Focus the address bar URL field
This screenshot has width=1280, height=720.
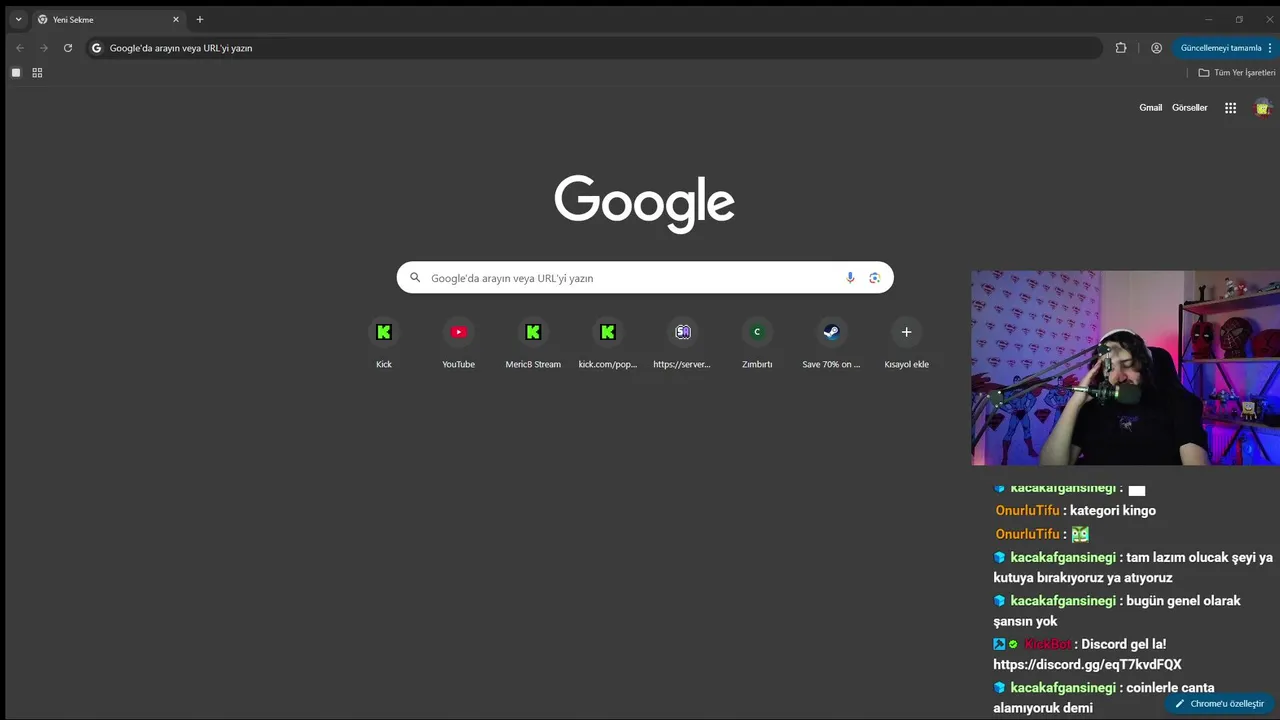click(594, 48)
